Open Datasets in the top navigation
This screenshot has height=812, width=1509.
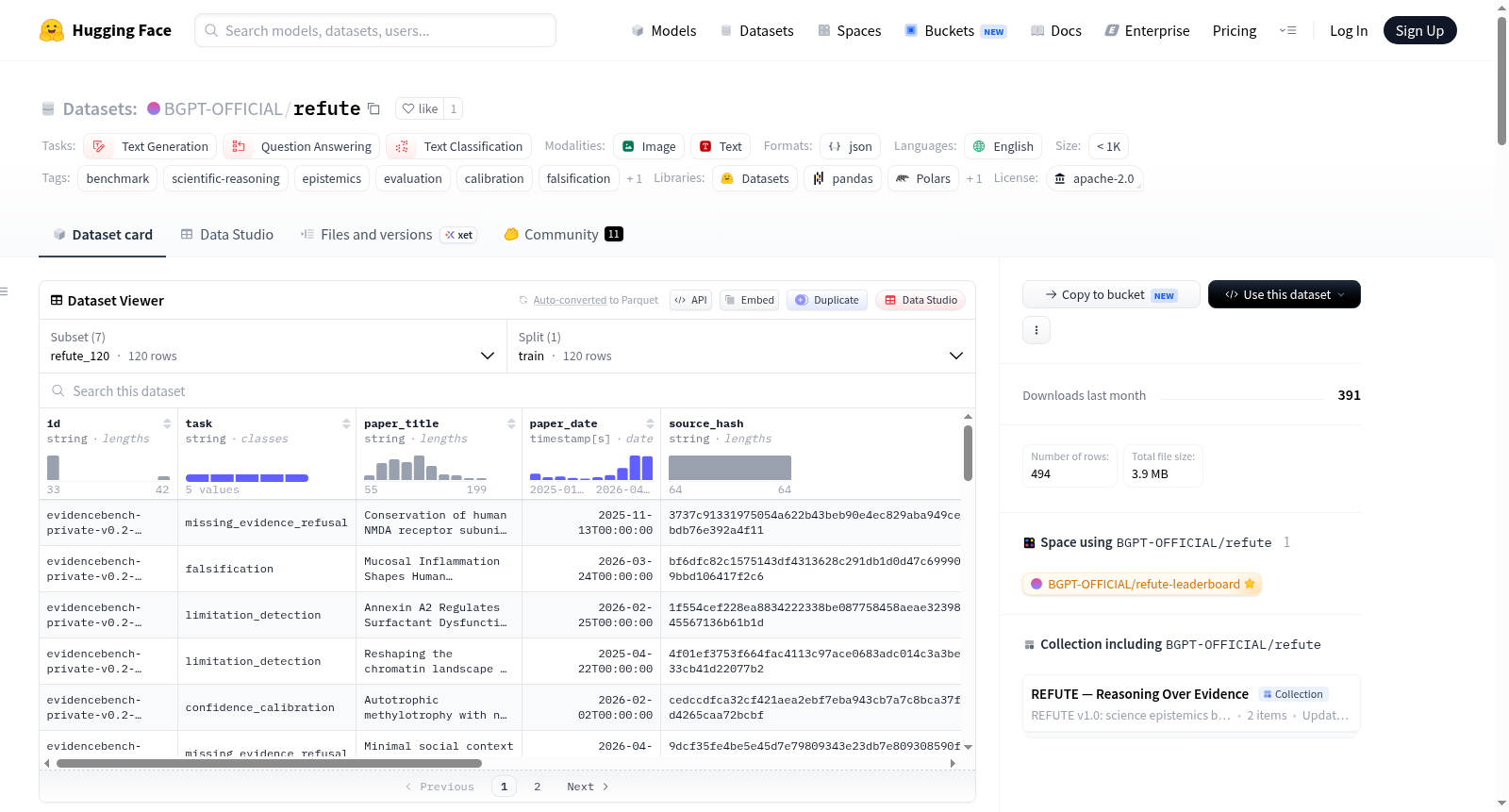click(756, 30)
